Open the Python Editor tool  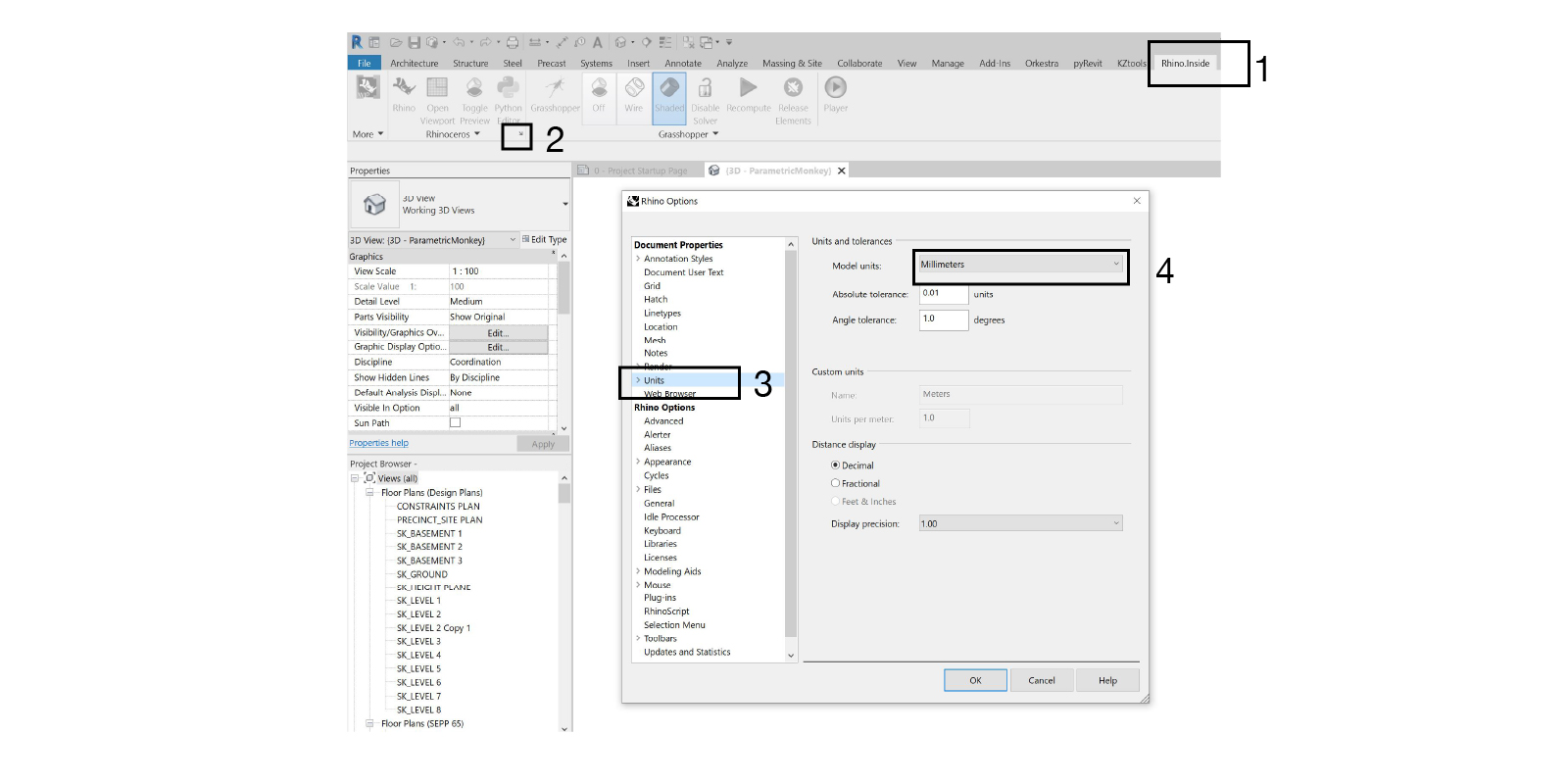508,90
